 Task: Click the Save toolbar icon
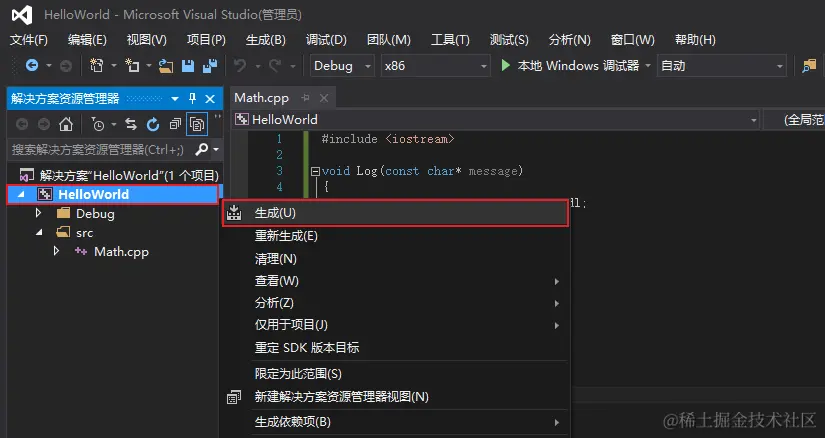(x=188, y=65)
